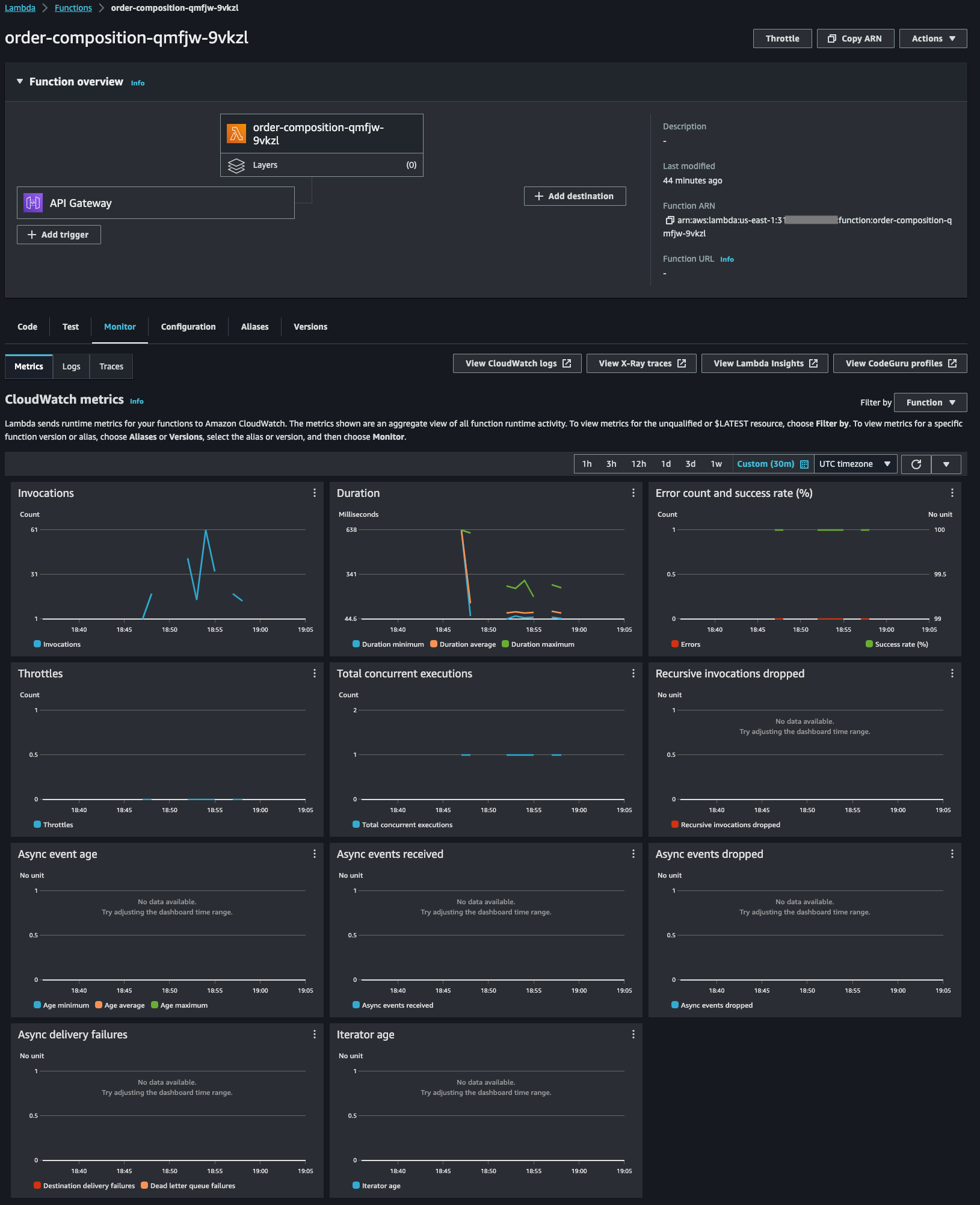Open the Duration widget three-dot menu

click(x=633, y=493)
